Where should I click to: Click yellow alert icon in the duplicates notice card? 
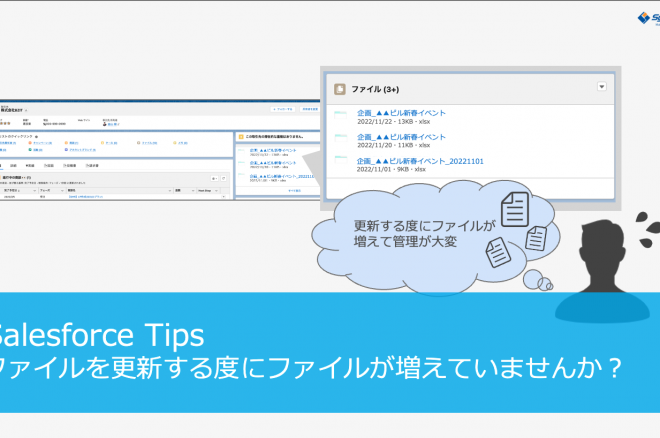[241, 137]
